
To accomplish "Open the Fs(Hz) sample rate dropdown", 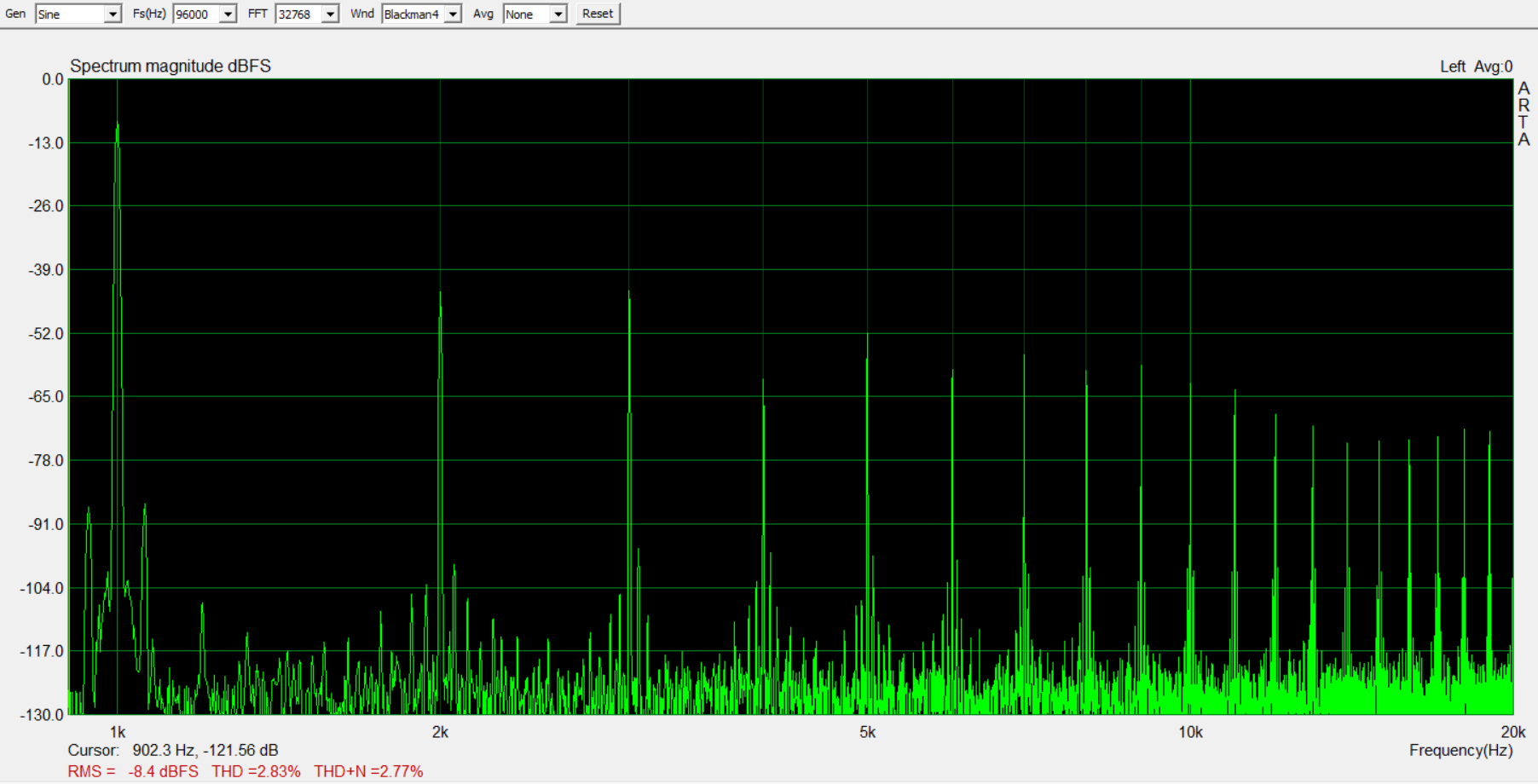I will tap(228, 14).
